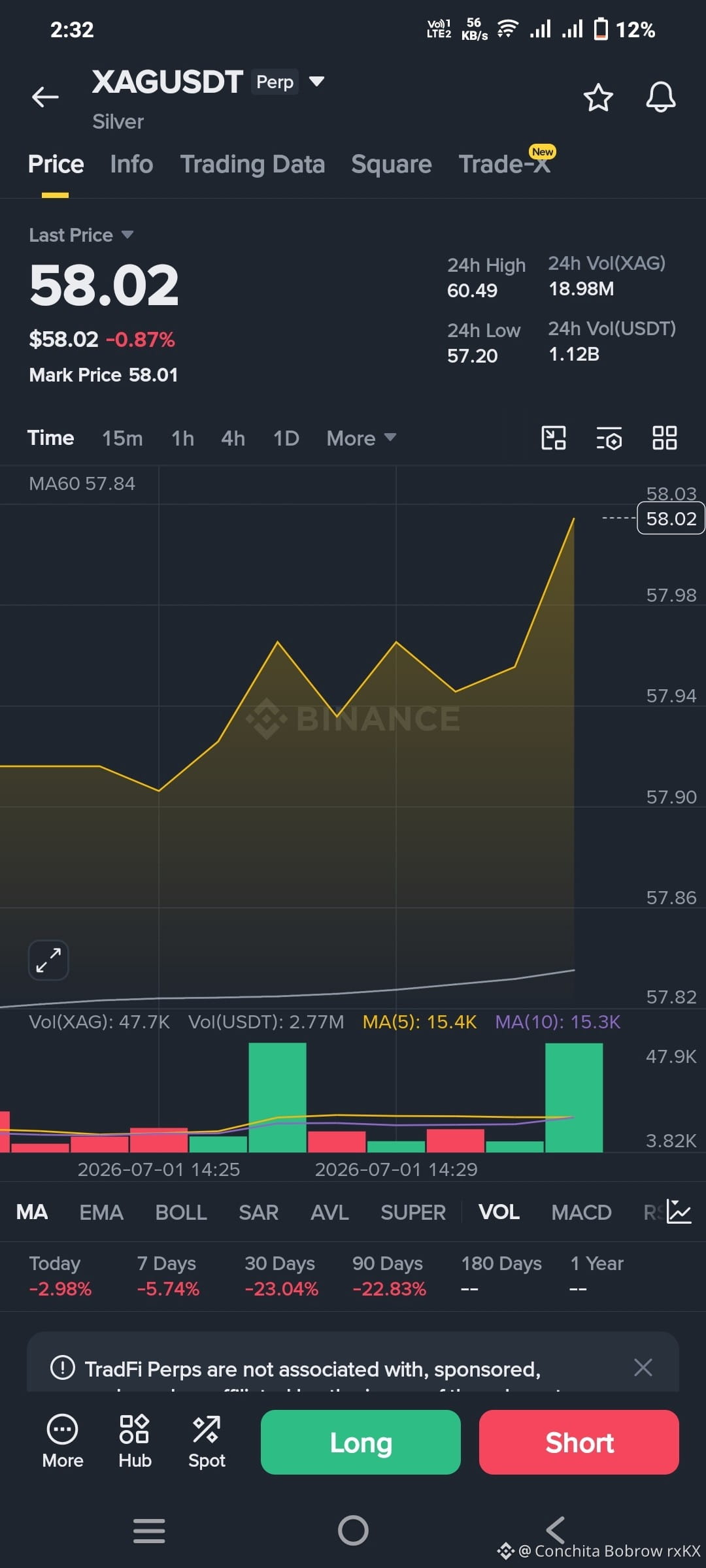Tap the -0.87% price change text
The image size is (706, 1568).
140,340
